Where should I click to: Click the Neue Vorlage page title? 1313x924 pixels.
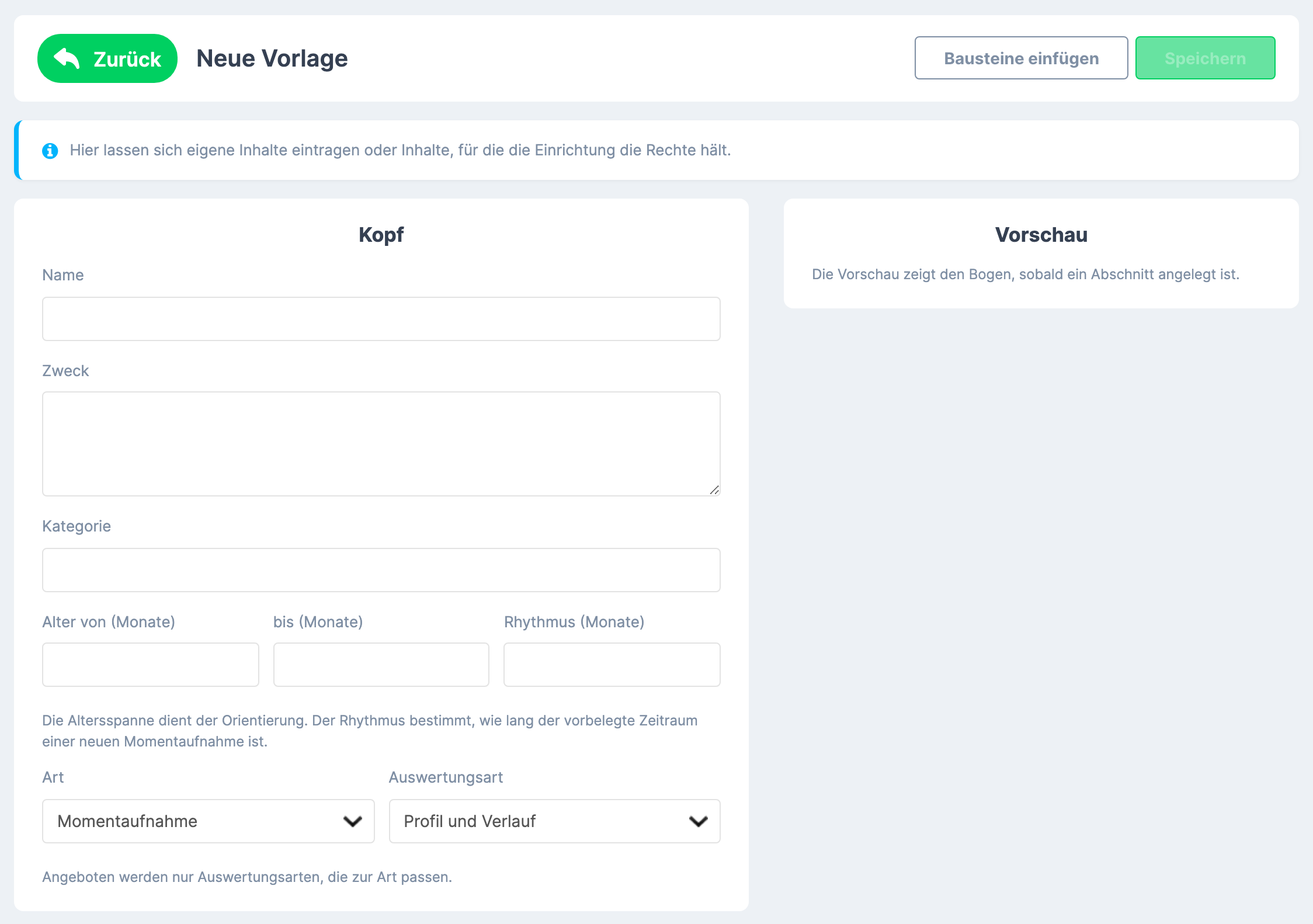(x=272, y=58)
